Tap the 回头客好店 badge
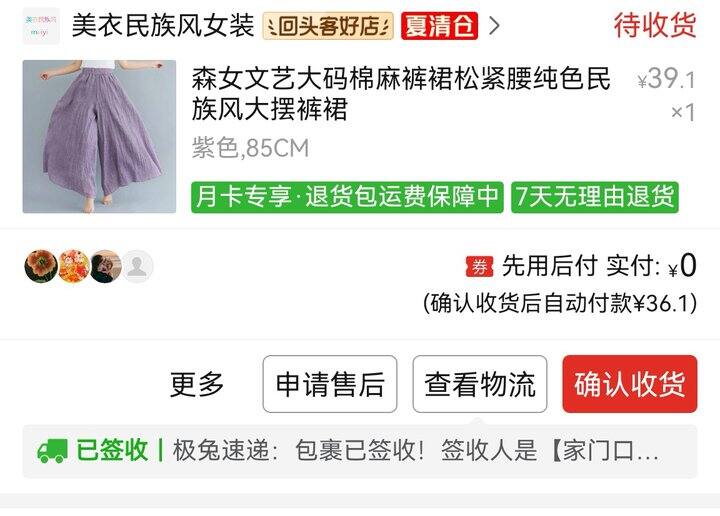The height and width of the screenshot is (516, 720). (x=328, y=26)
